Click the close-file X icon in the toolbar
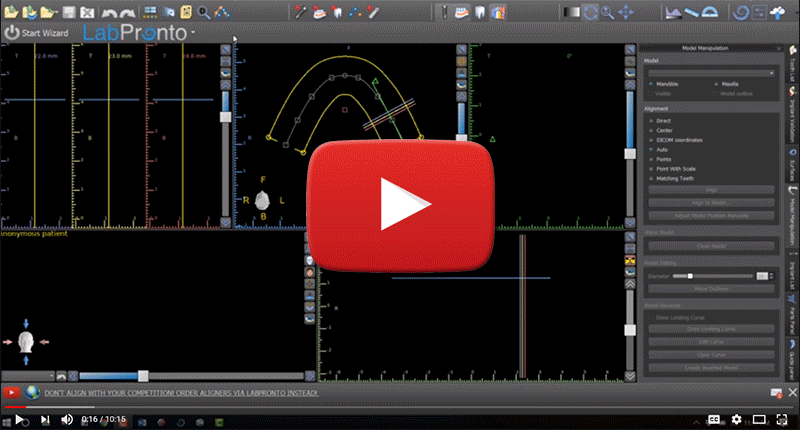This screenshot has height=430, width=800. 87,12
